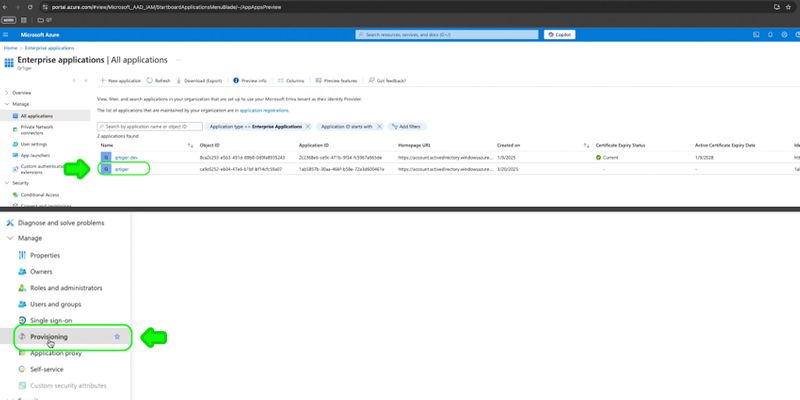800x400 pixels.
Task: Open Copilot from the Azure header
Action: pyautogui.click(x=560, y=35)
